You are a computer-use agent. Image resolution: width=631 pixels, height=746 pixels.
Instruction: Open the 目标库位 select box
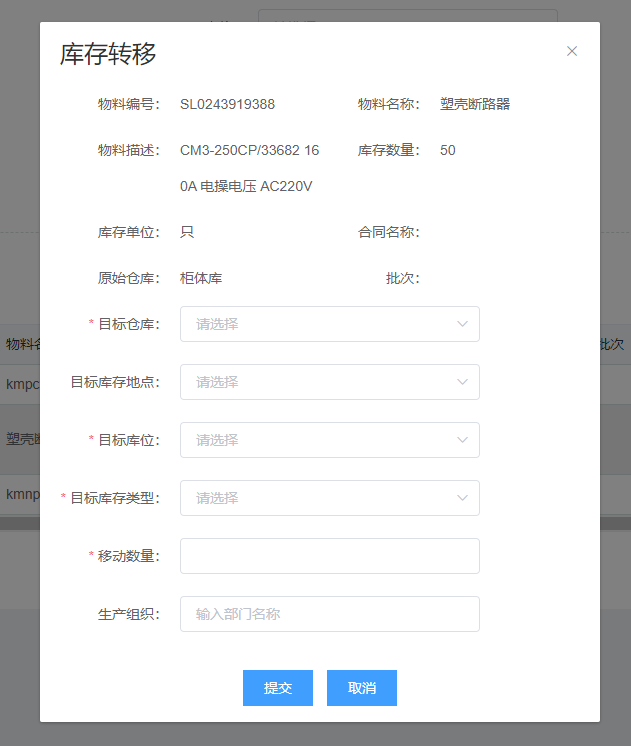(320, 440)
